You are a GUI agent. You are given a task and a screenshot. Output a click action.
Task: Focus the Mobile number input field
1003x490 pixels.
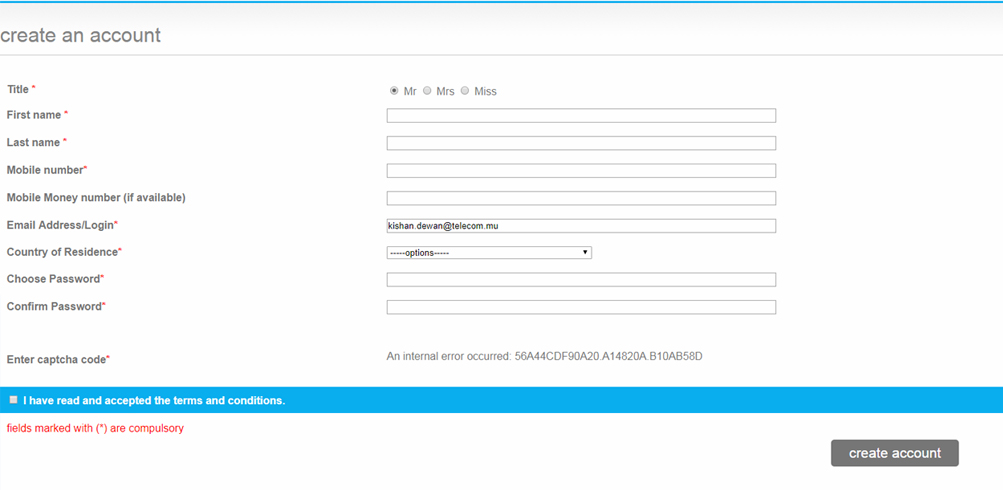(x=581, y=171)
